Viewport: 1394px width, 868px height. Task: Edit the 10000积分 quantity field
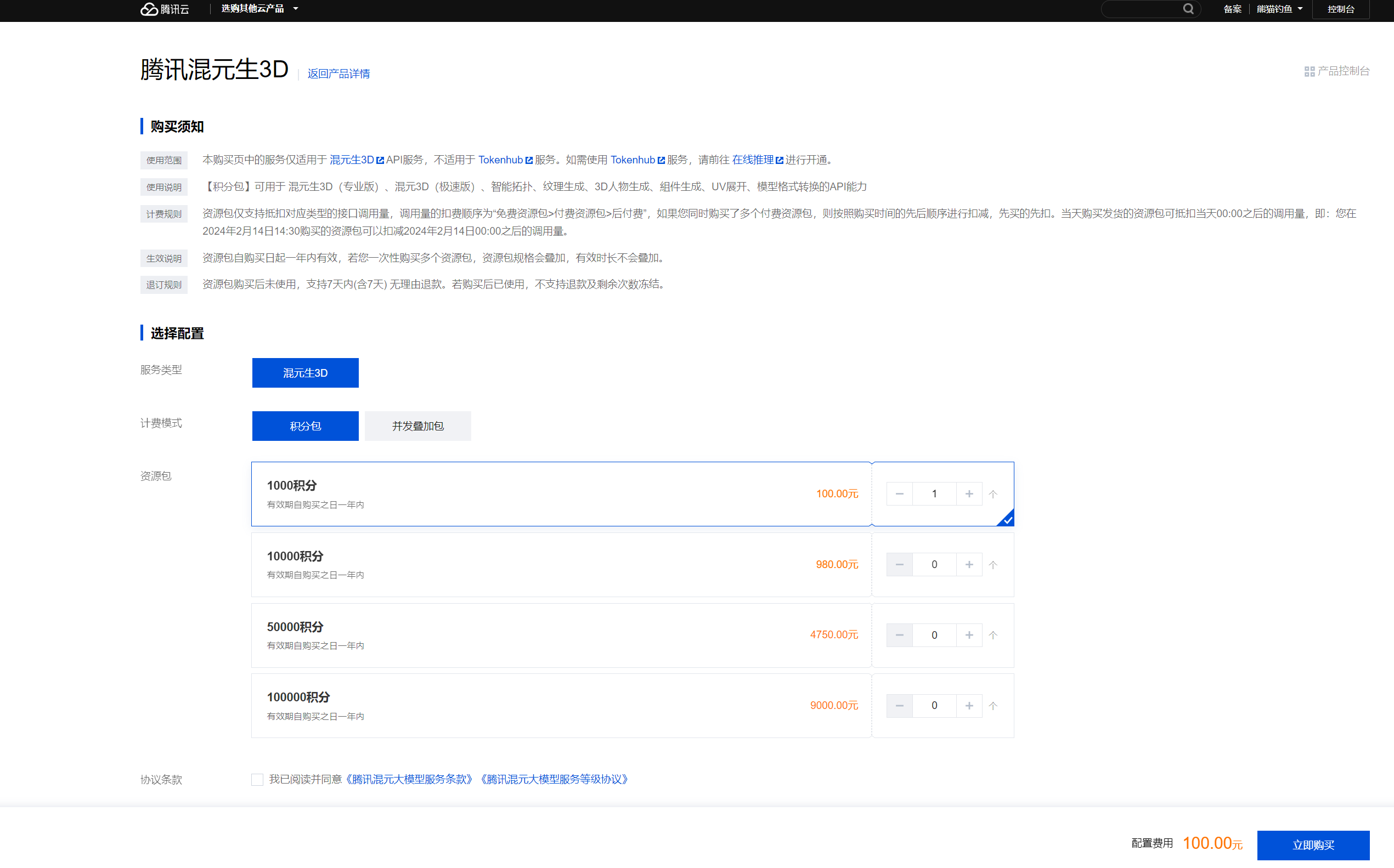934,565
